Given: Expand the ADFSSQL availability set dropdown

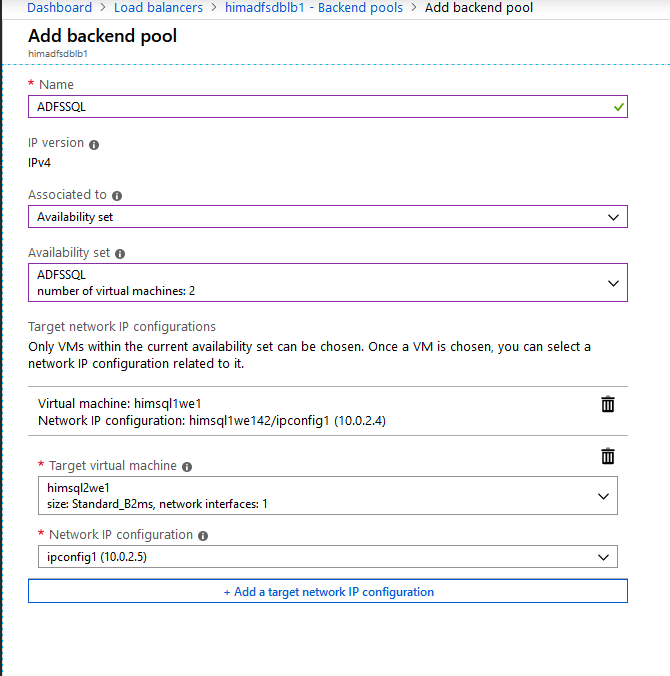Looking at the screenshot, I should click(328, 282).
